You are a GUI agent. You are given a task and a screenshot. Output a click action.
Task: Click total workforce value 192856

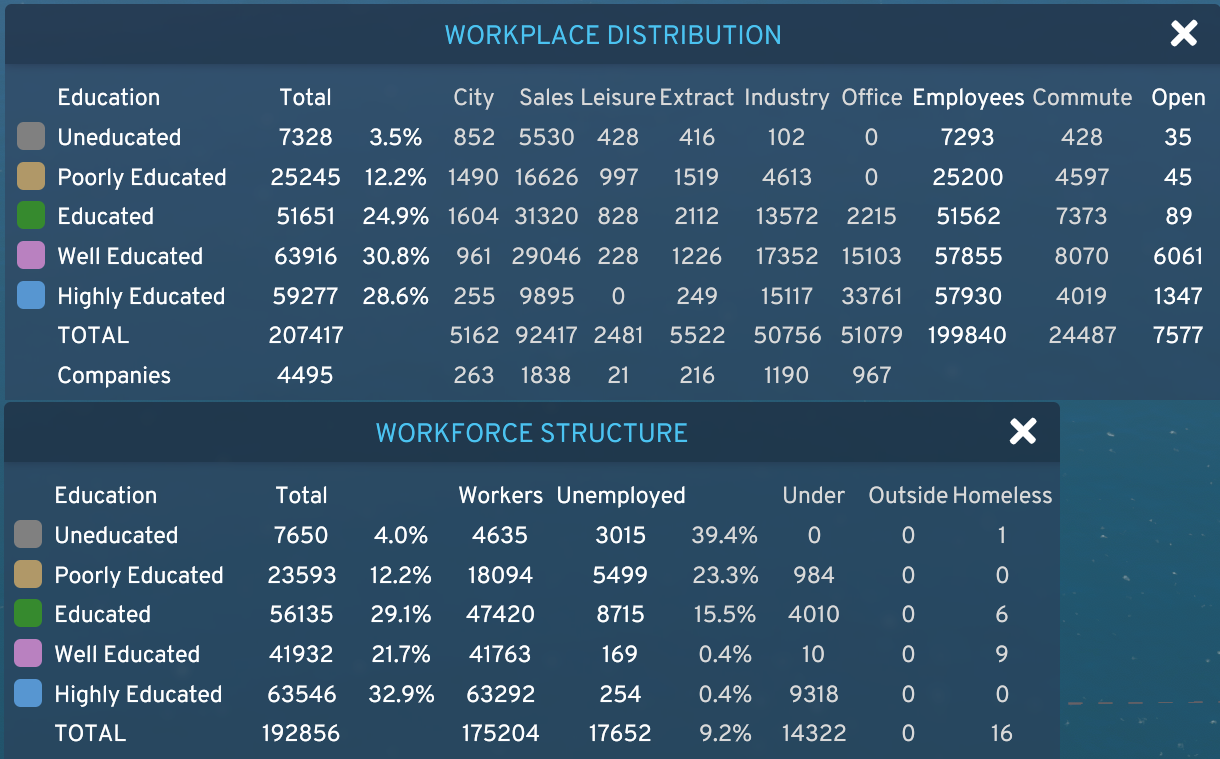point(301,734)
